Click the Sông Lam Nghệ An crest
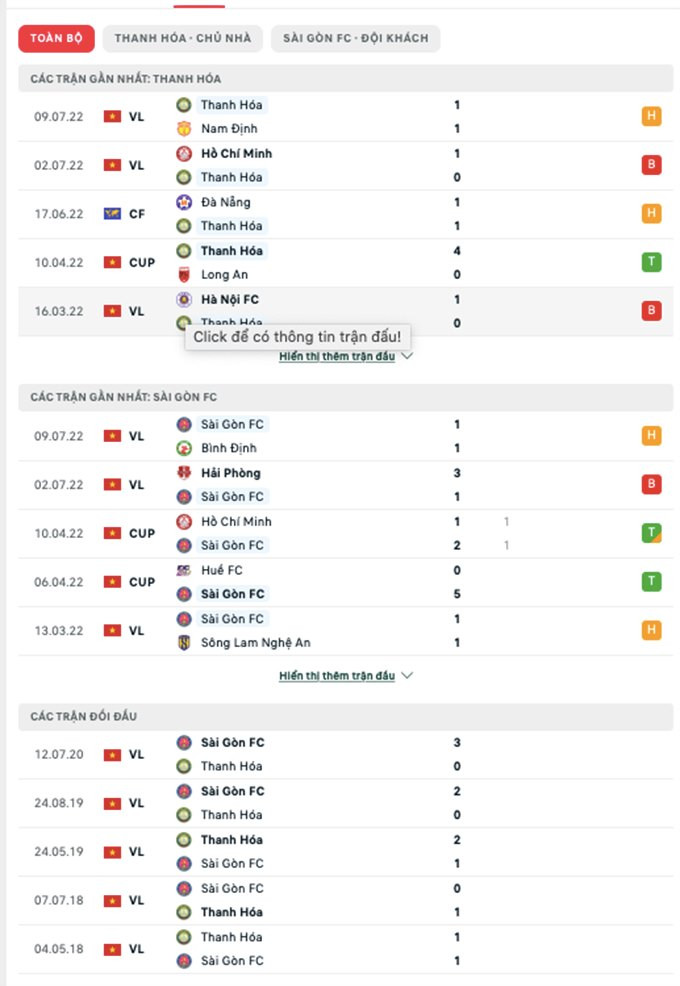680x986 pixels. tap(184, 643)
